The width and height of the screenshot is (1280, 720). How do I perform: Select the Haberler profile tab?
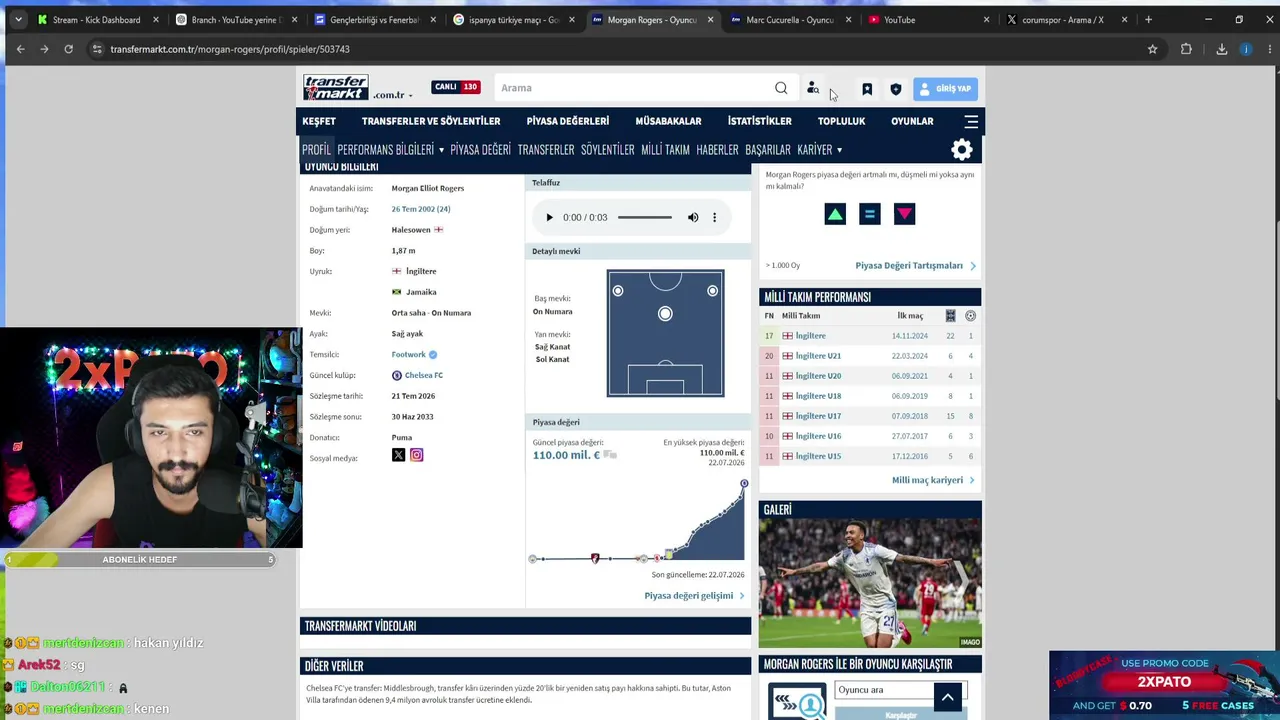717,150
